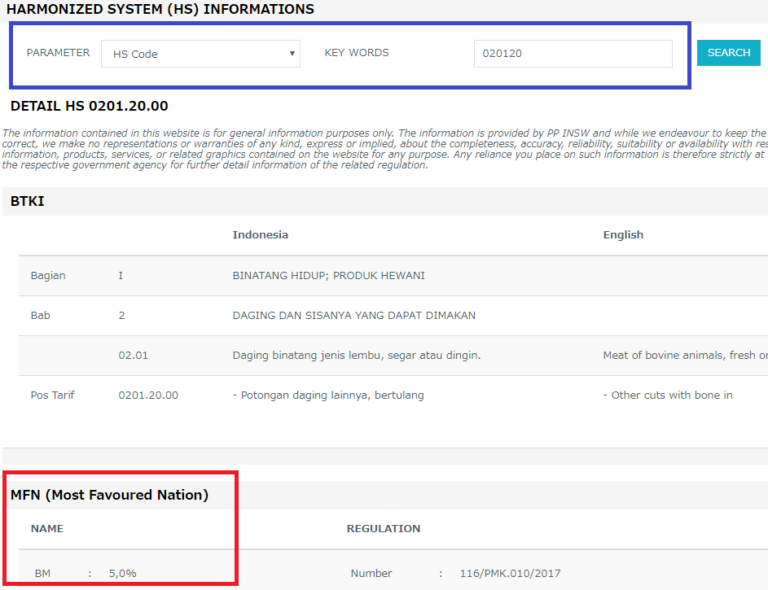Select the DETAIL HS 0201.20.00 heading
The height and width of the screenshot is (590, 768).
pyautogui.click(x=89, y=106)
